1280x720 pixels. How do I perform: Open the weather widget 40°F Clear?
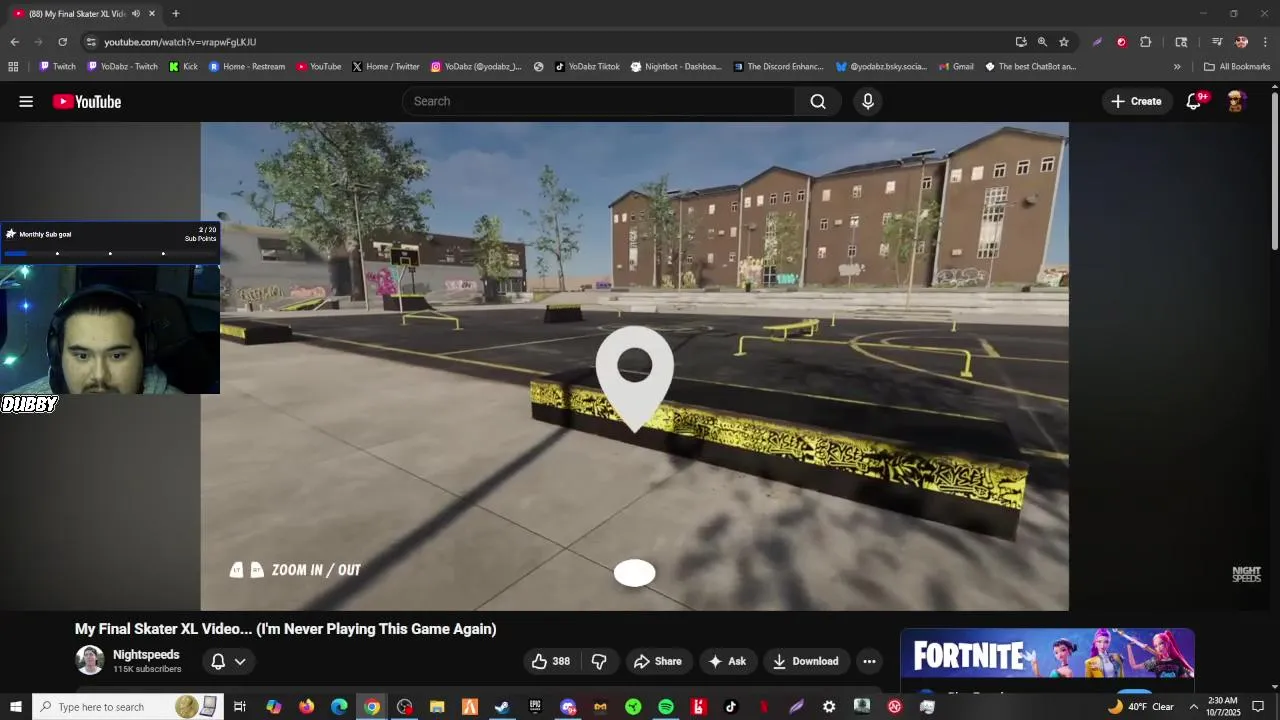click(x=1141, y=707)
